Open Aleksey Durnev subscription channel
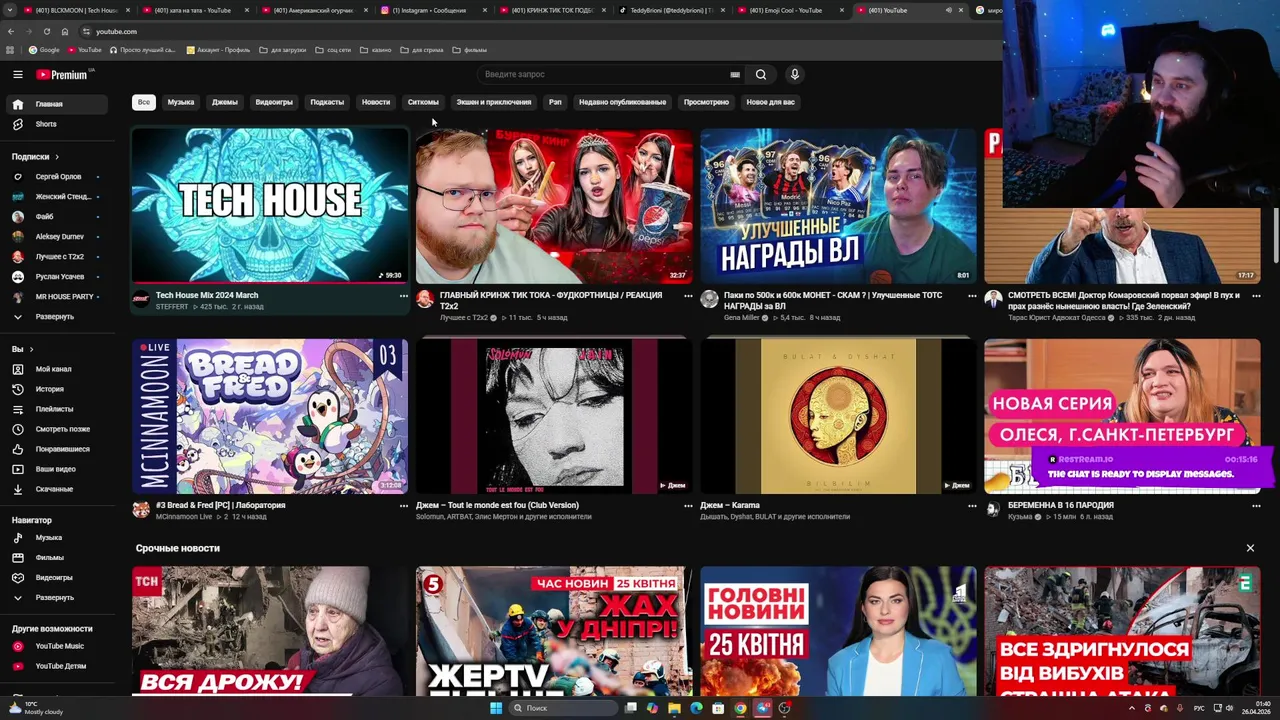Viewport: 1280px width, 720px height. [x=57, y=236]
